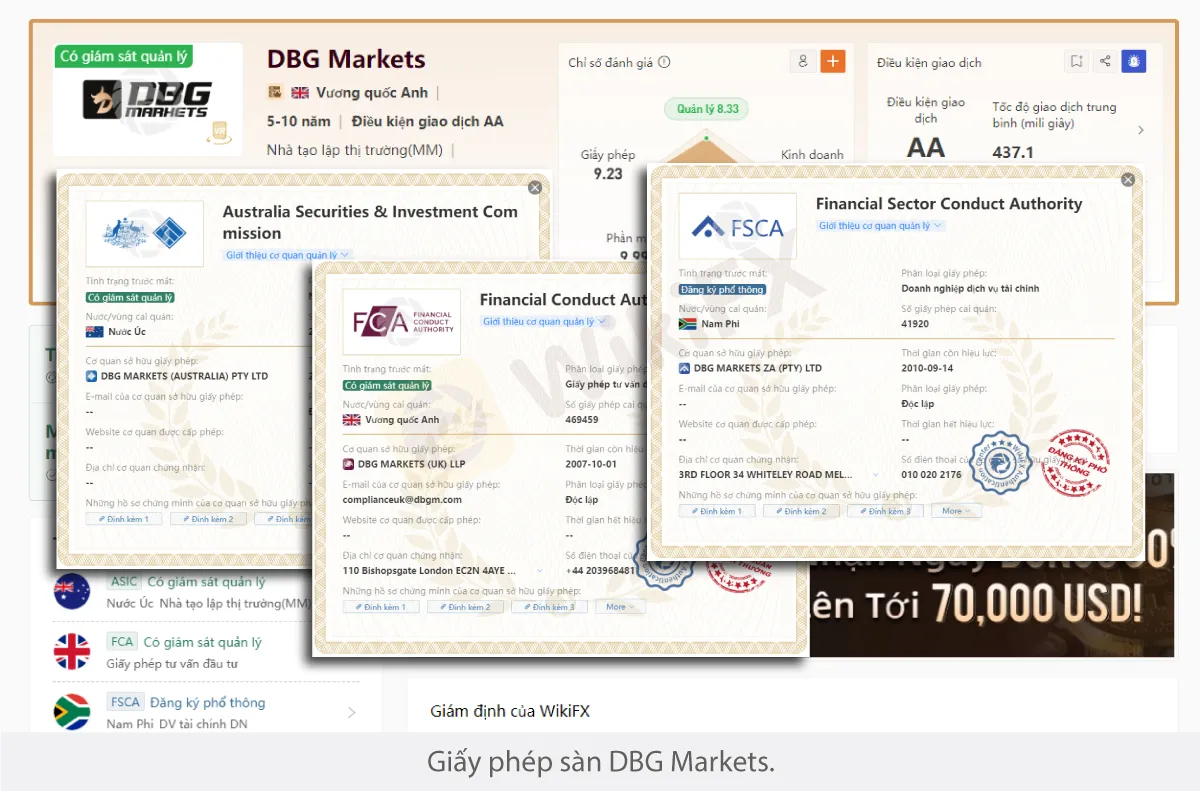
Task: Click the UK flag in FCA card
Action: (x=352, y=420)
